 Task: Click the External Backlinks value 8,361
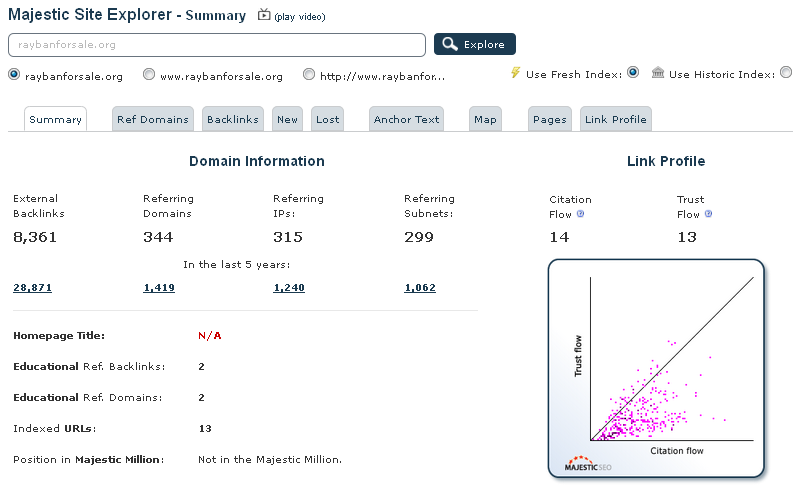pyautogui.click(x=35, y=237)
